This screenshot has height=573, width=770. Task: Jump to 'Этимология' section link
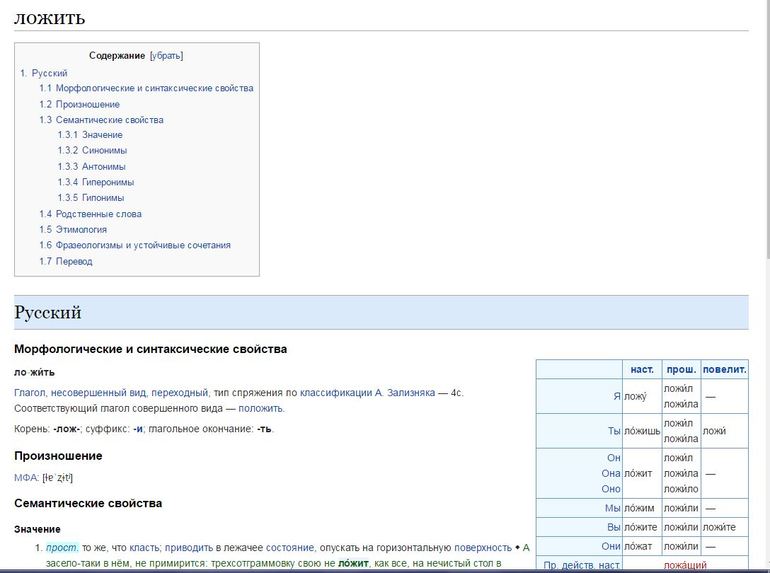click(81, 230)
